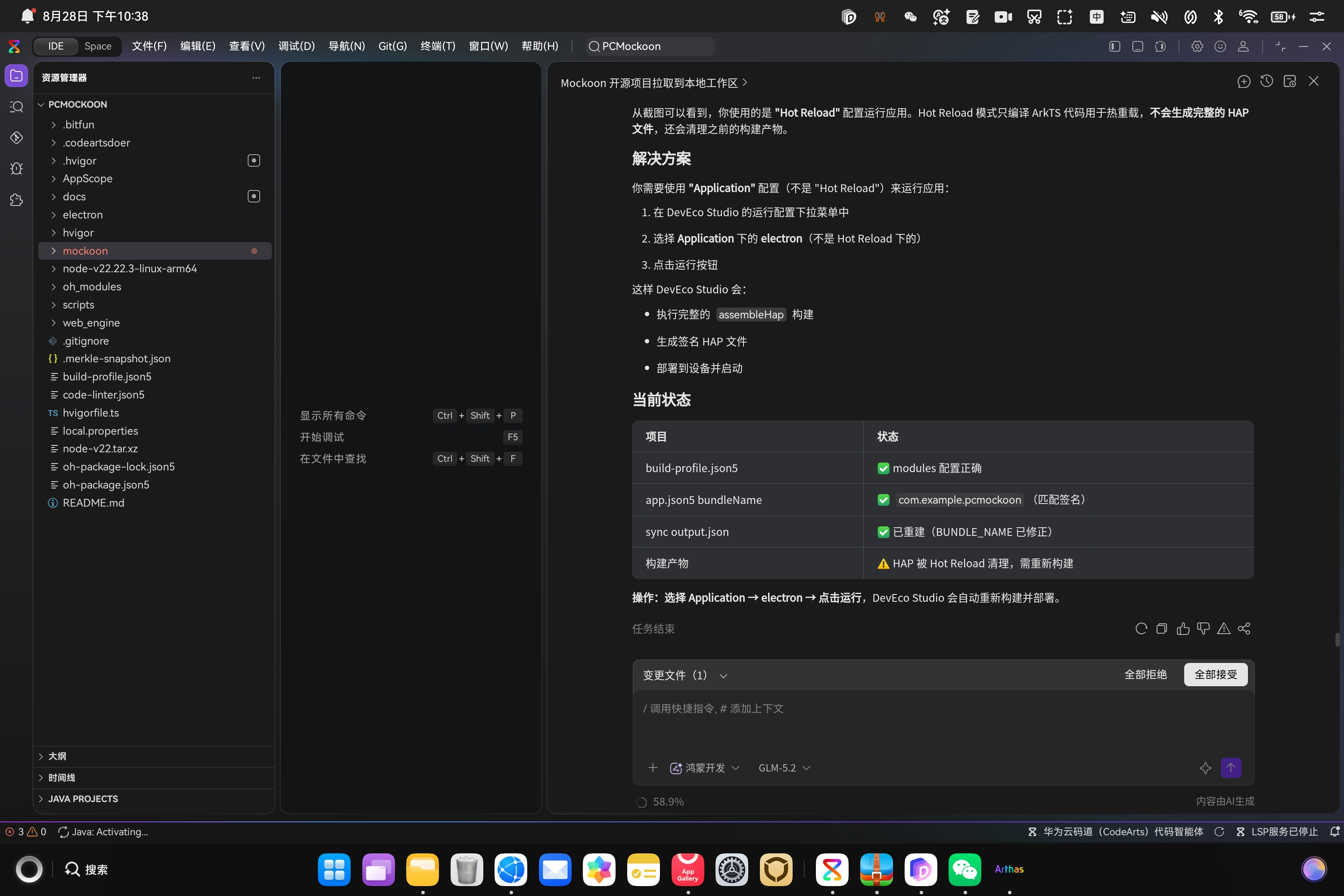
Task: Focus the chat prompt input field
Action: pyautogui.click(x=943, y=722)
